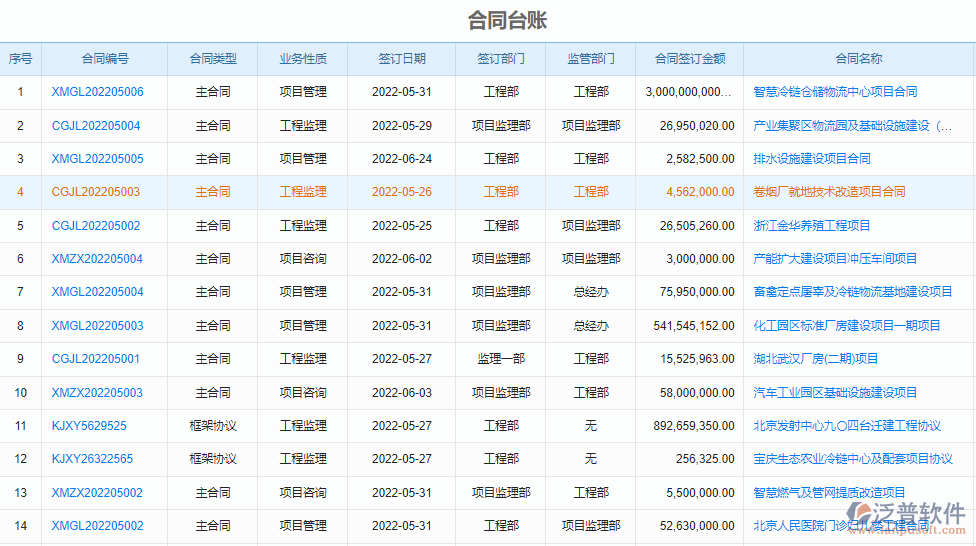The width and height of the screenshot is (976, 546).
Task: Select contract link KJXY5629525
Action: pos(89,426)
